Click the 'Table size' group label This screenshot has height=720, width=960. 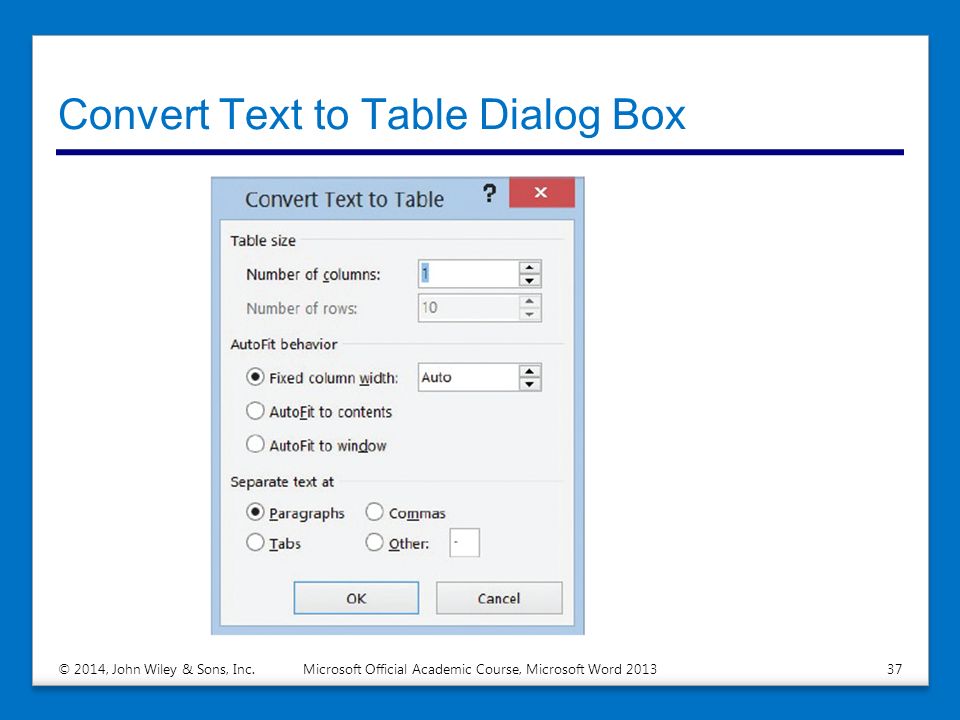[263, 241]
